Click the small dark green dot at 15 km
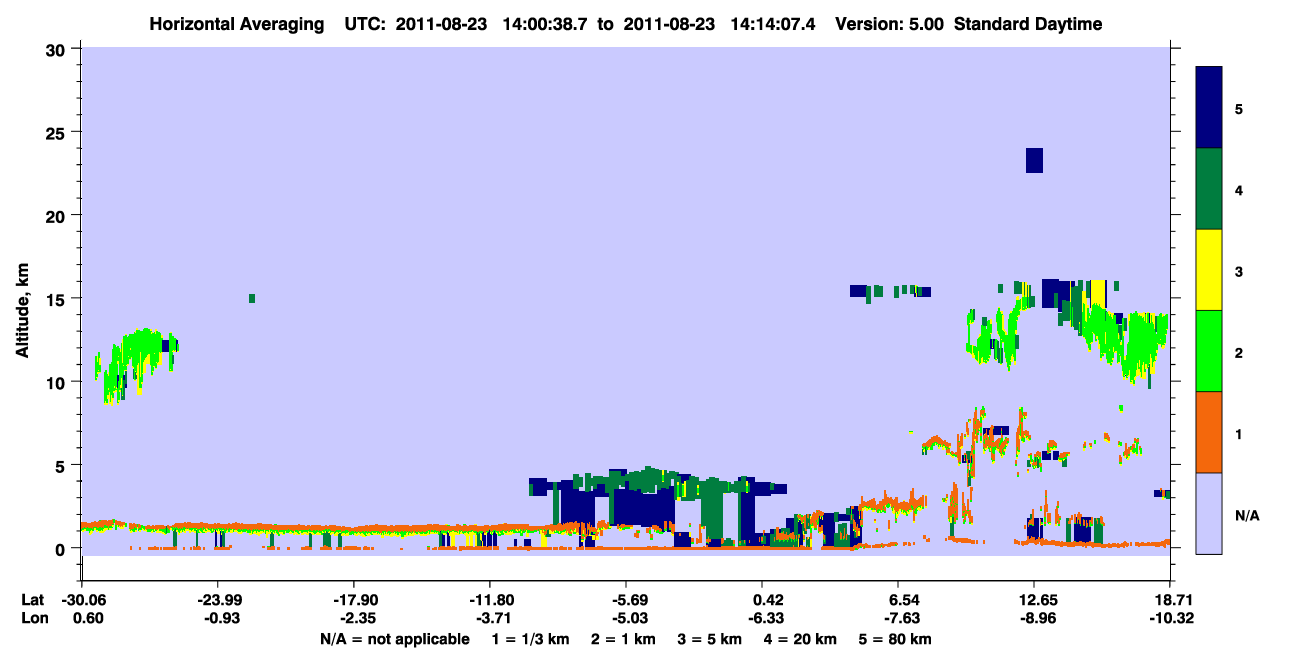 click(x=252, y=298)
